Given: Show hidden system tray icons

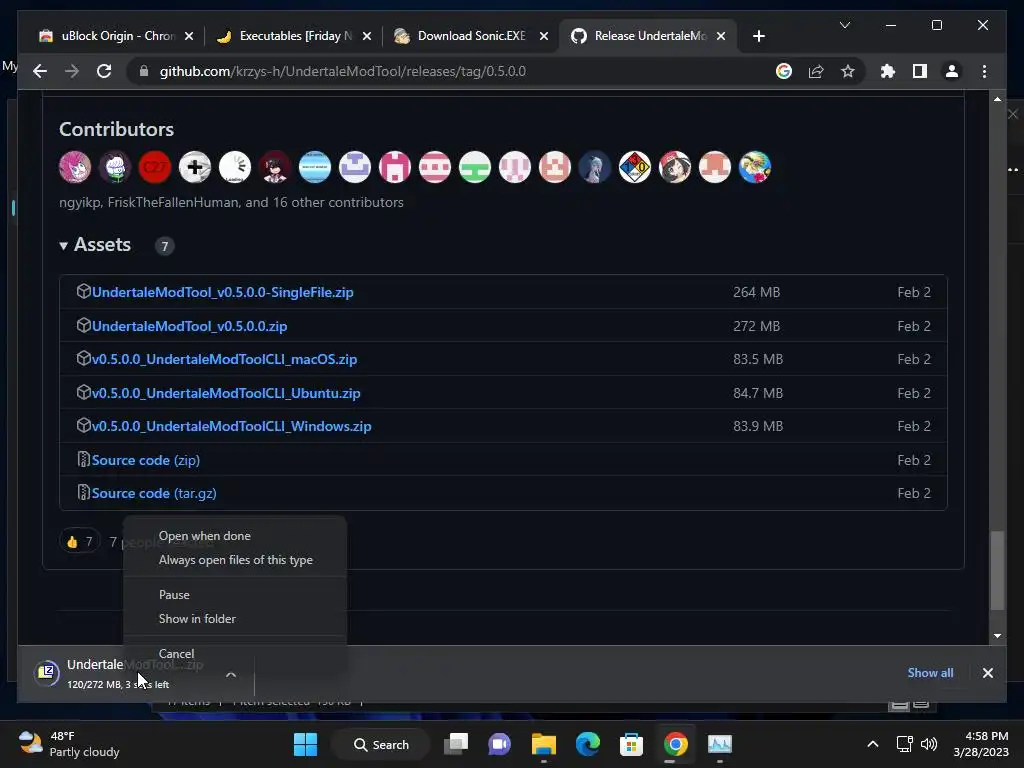Looking at the screenshot, I should [x=872, y=744].
